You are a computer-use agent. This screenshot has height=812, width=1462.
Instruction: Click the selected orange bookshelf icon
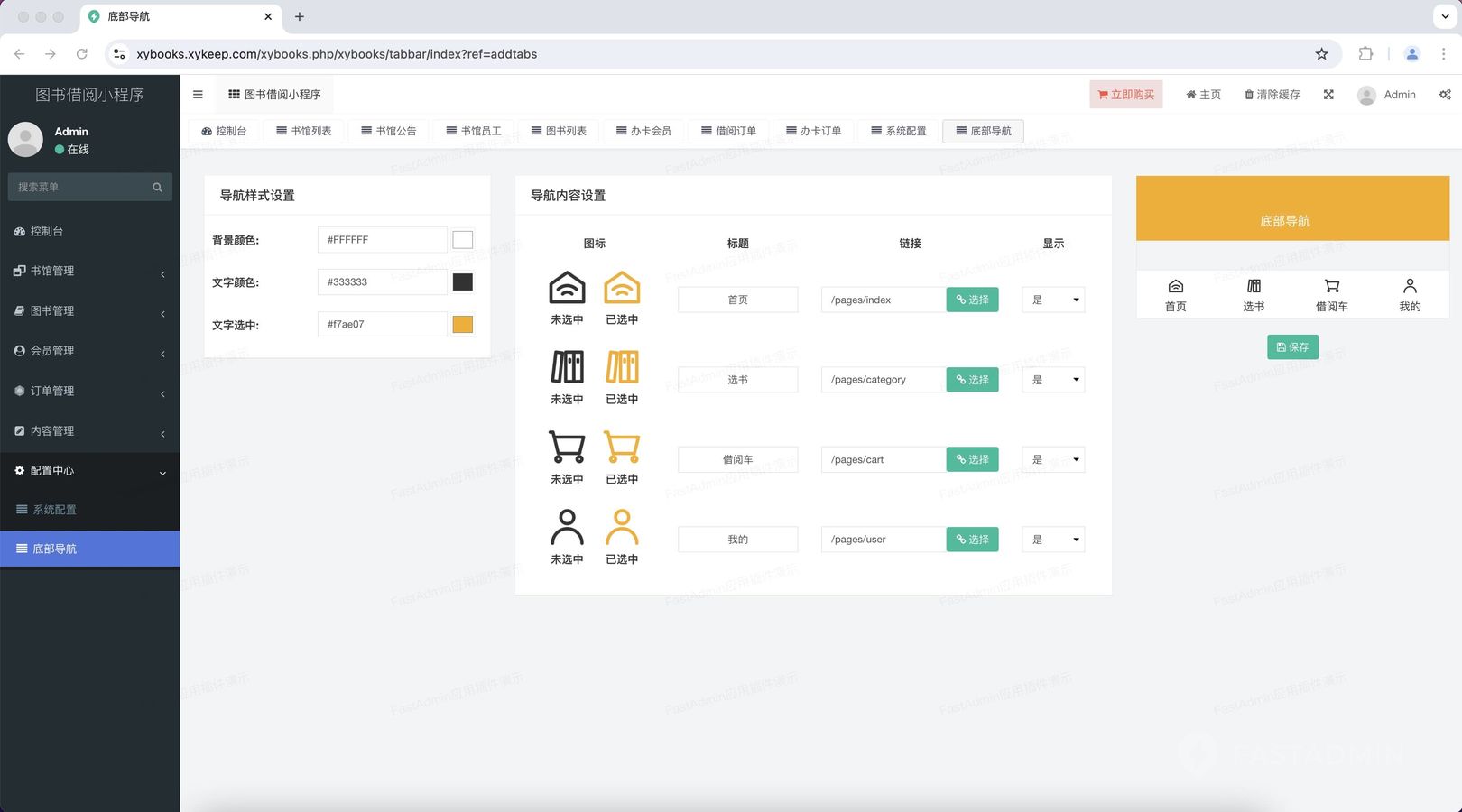[622, 367]
